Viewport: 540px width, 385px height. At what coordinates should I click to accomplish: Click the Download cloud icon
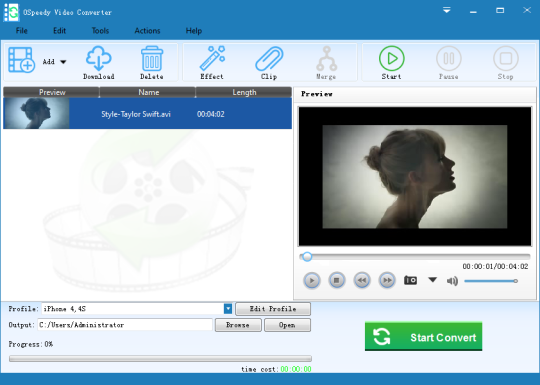(98, 58)
